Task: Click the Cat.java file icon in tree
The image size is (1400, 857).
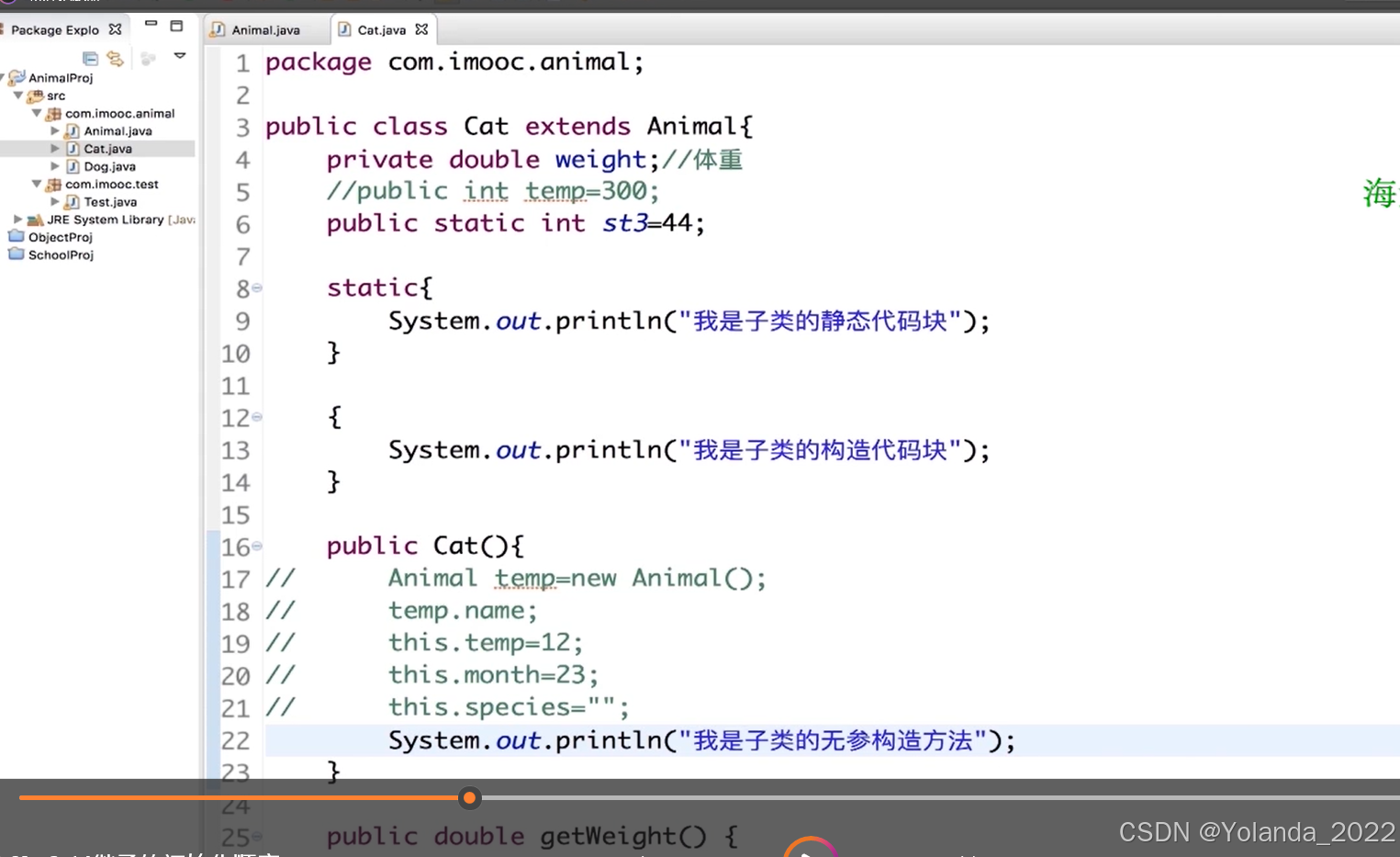Action: (x=72, y=148)
